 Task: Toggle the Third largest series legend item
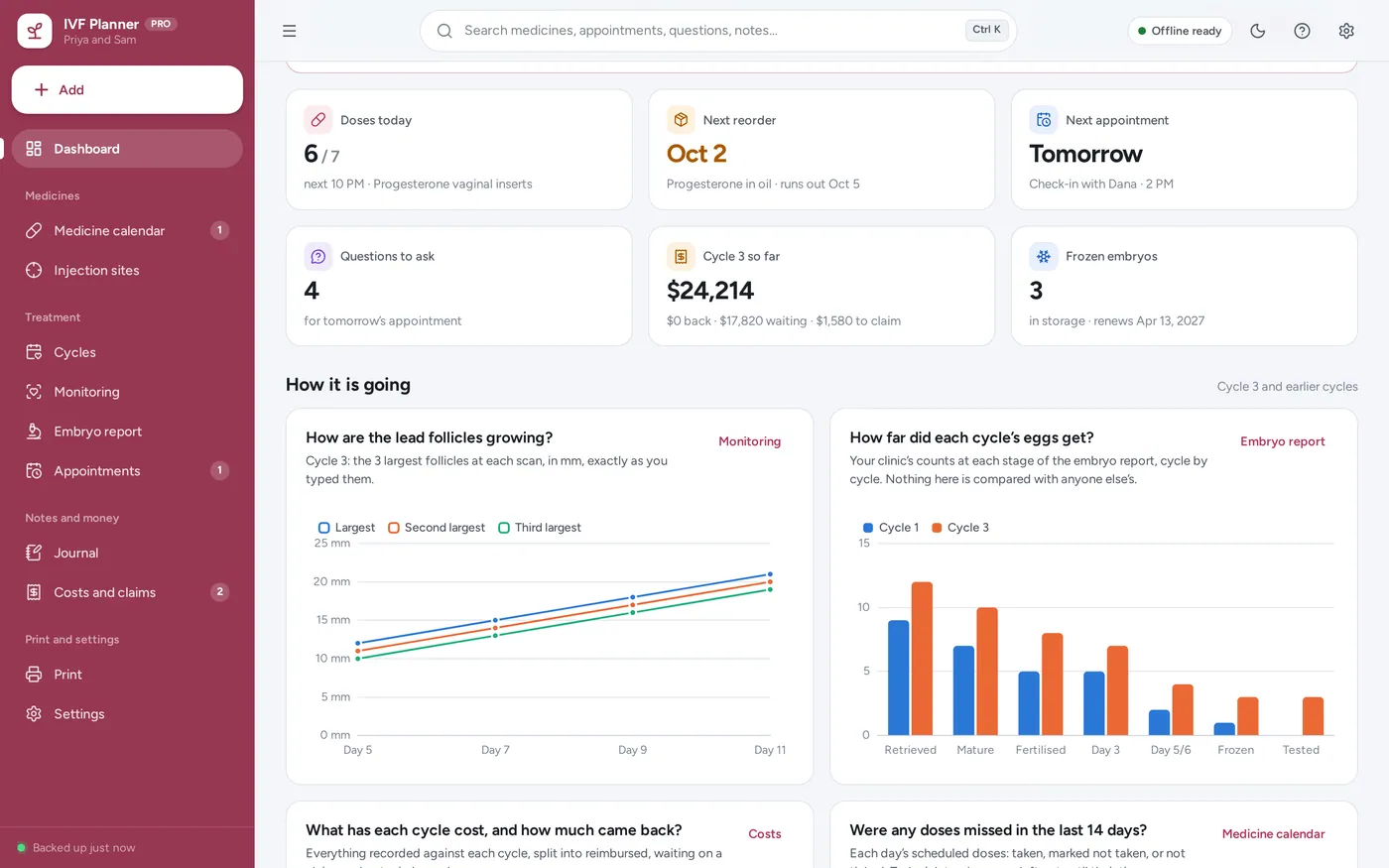point(540,528)
